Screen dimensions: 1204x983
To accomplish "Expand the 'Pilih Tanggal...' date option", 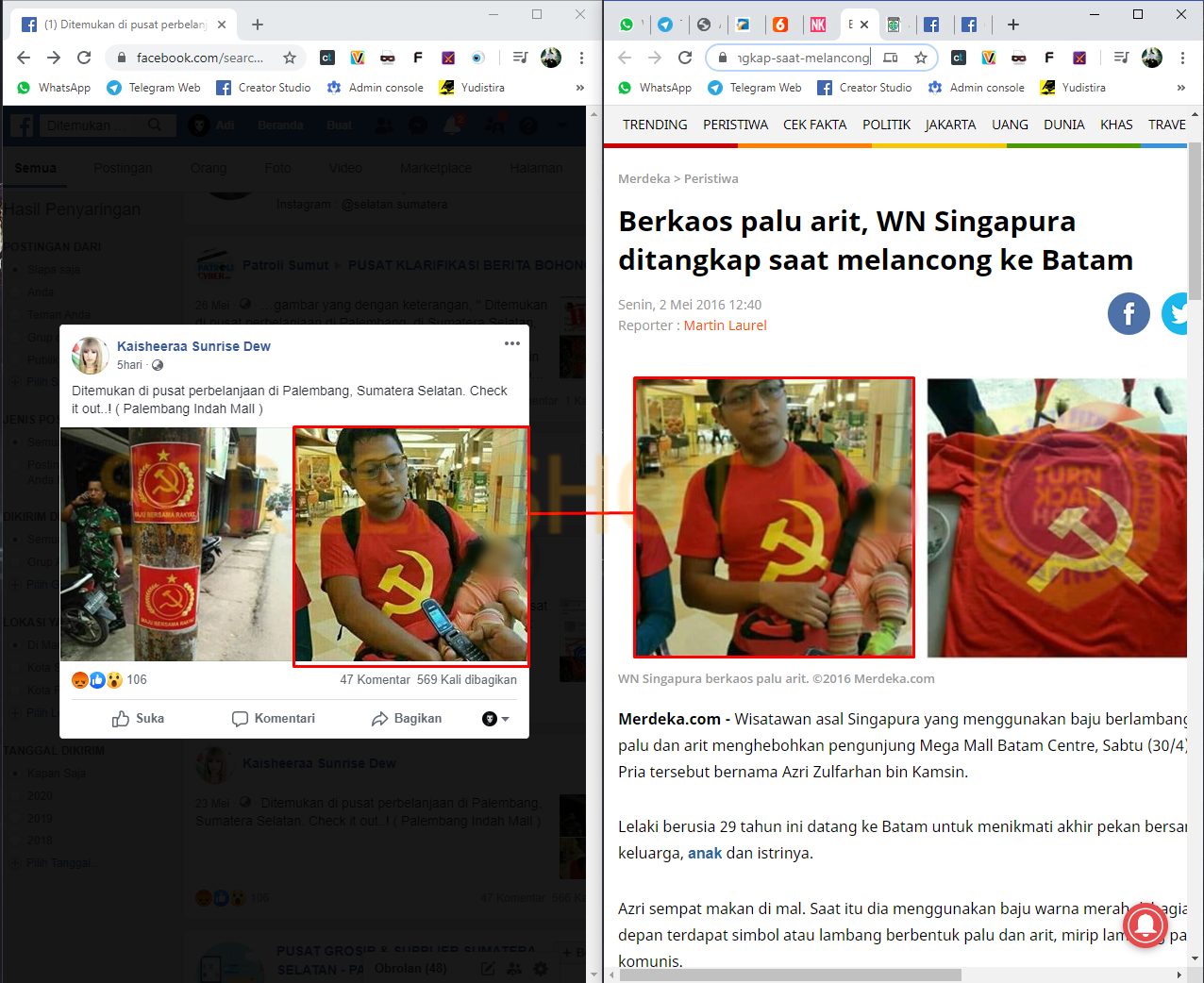I will (63, 863).
